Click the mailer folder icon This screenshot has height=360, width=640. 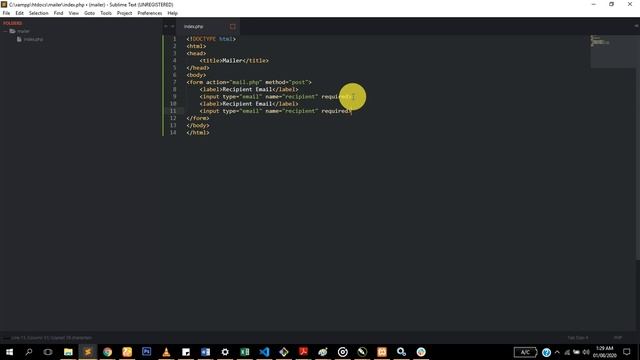[13, 31]
